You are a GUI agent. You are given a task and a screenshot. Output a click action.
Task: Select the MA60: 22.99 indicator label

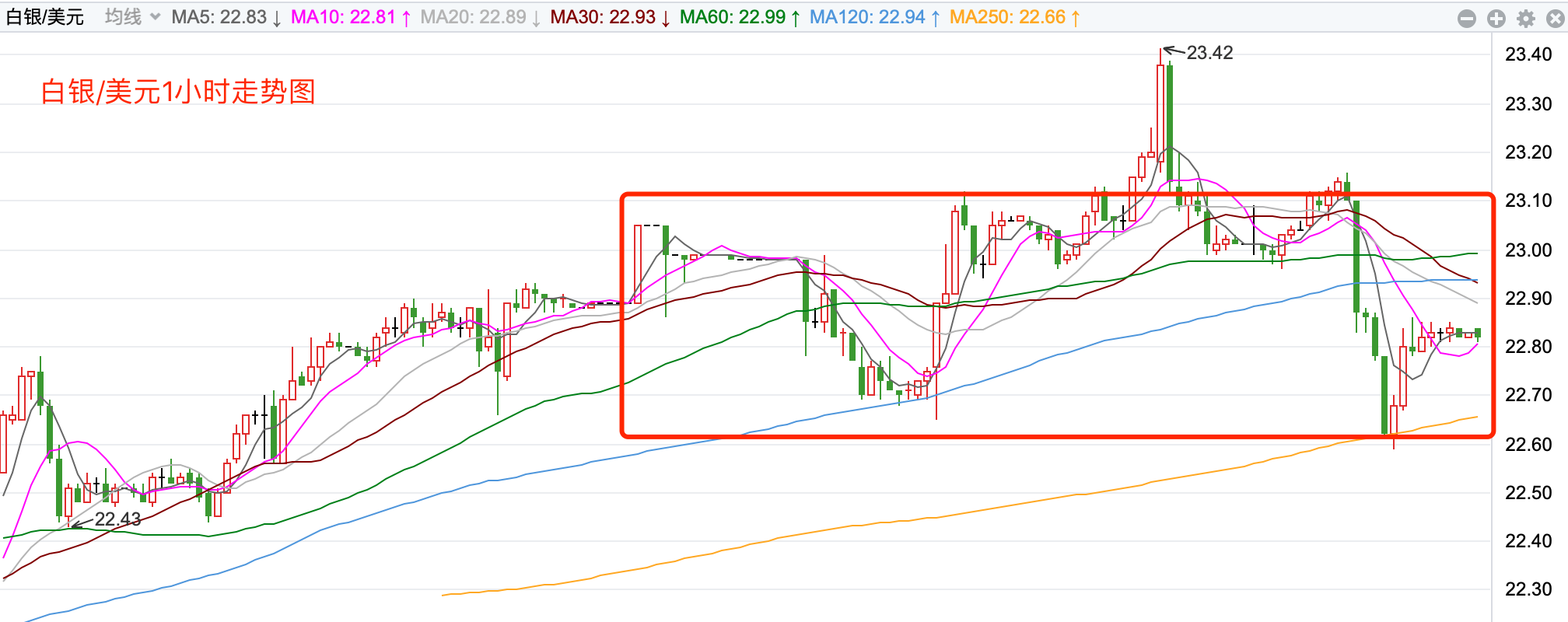tap(740, 17)
